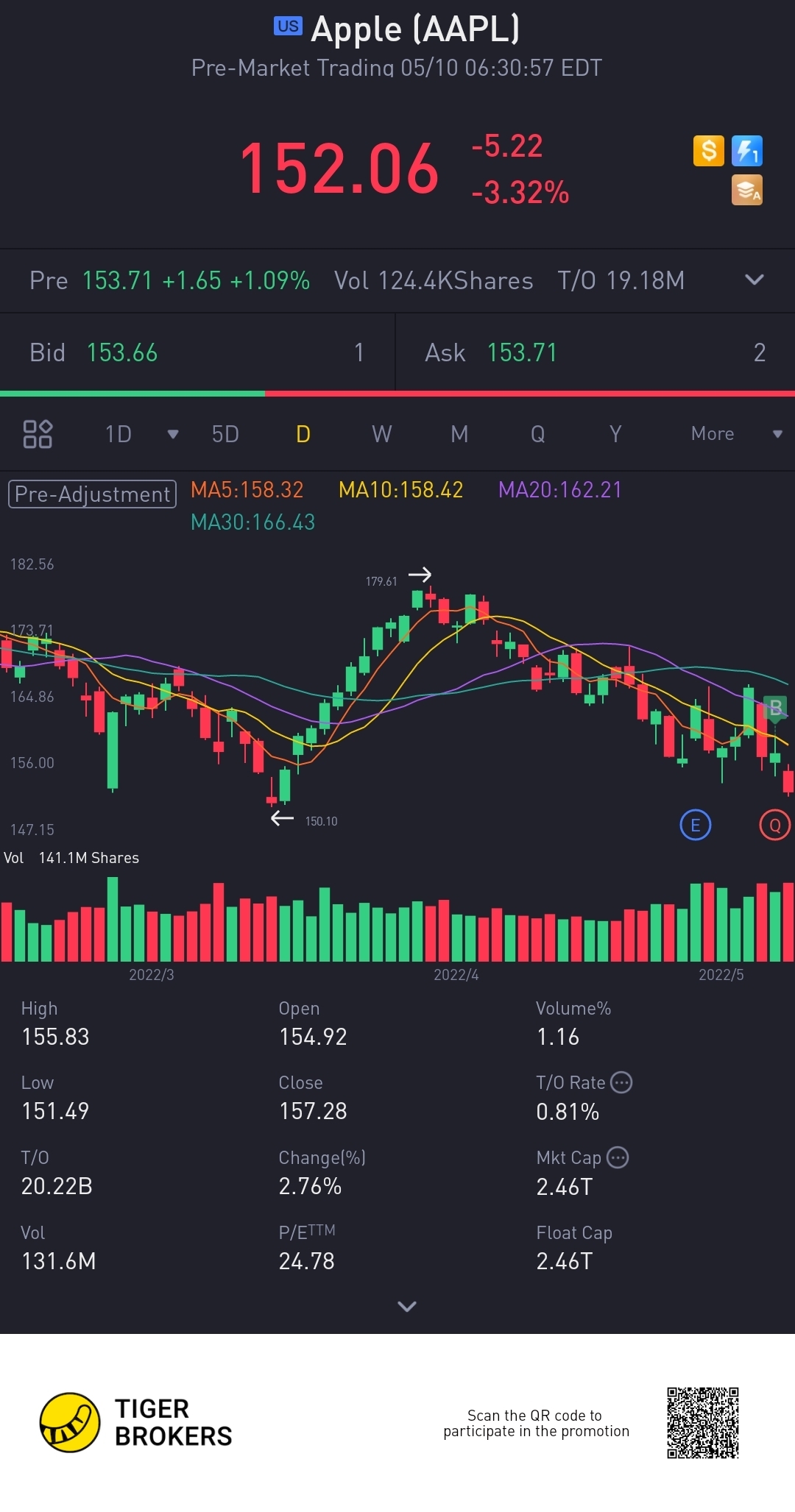Screen dimensions: 795x1512
Task: Tap the 2022/4 date axis label
Action: (x=456, y=975)
